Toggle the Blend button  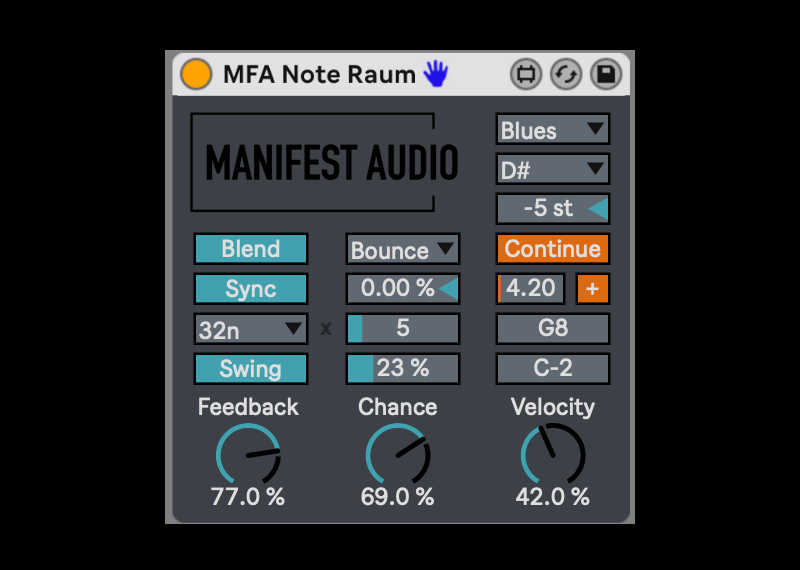pos(251,249)
